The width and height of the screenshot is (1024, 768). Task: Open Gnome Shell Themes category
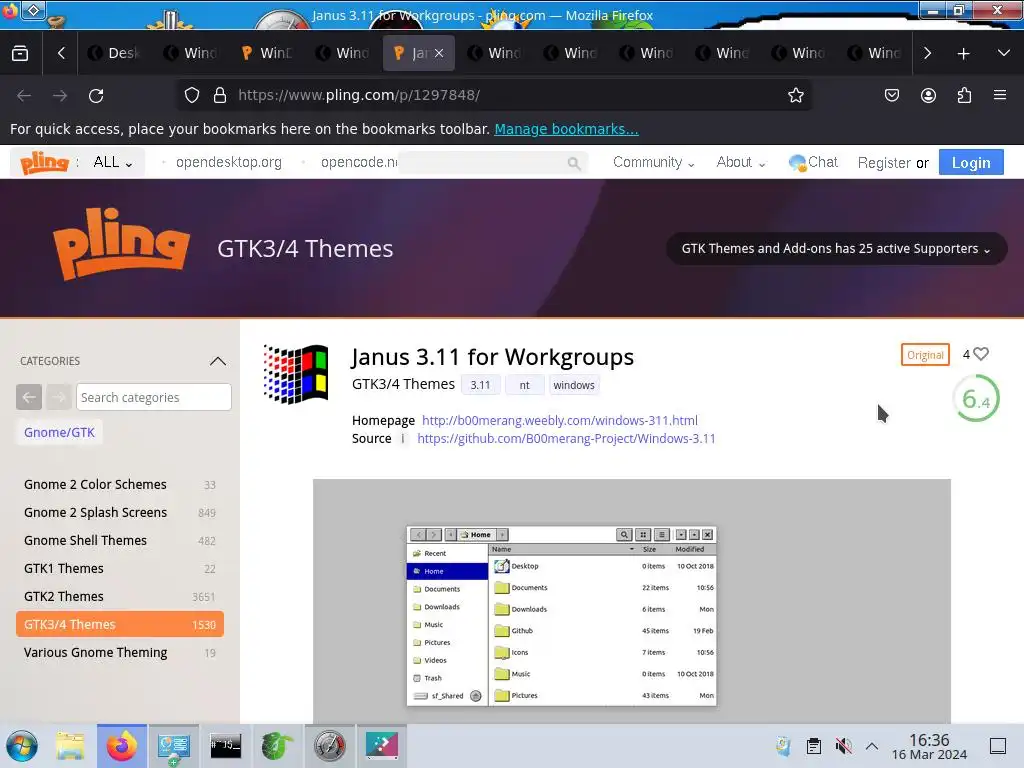120,541
